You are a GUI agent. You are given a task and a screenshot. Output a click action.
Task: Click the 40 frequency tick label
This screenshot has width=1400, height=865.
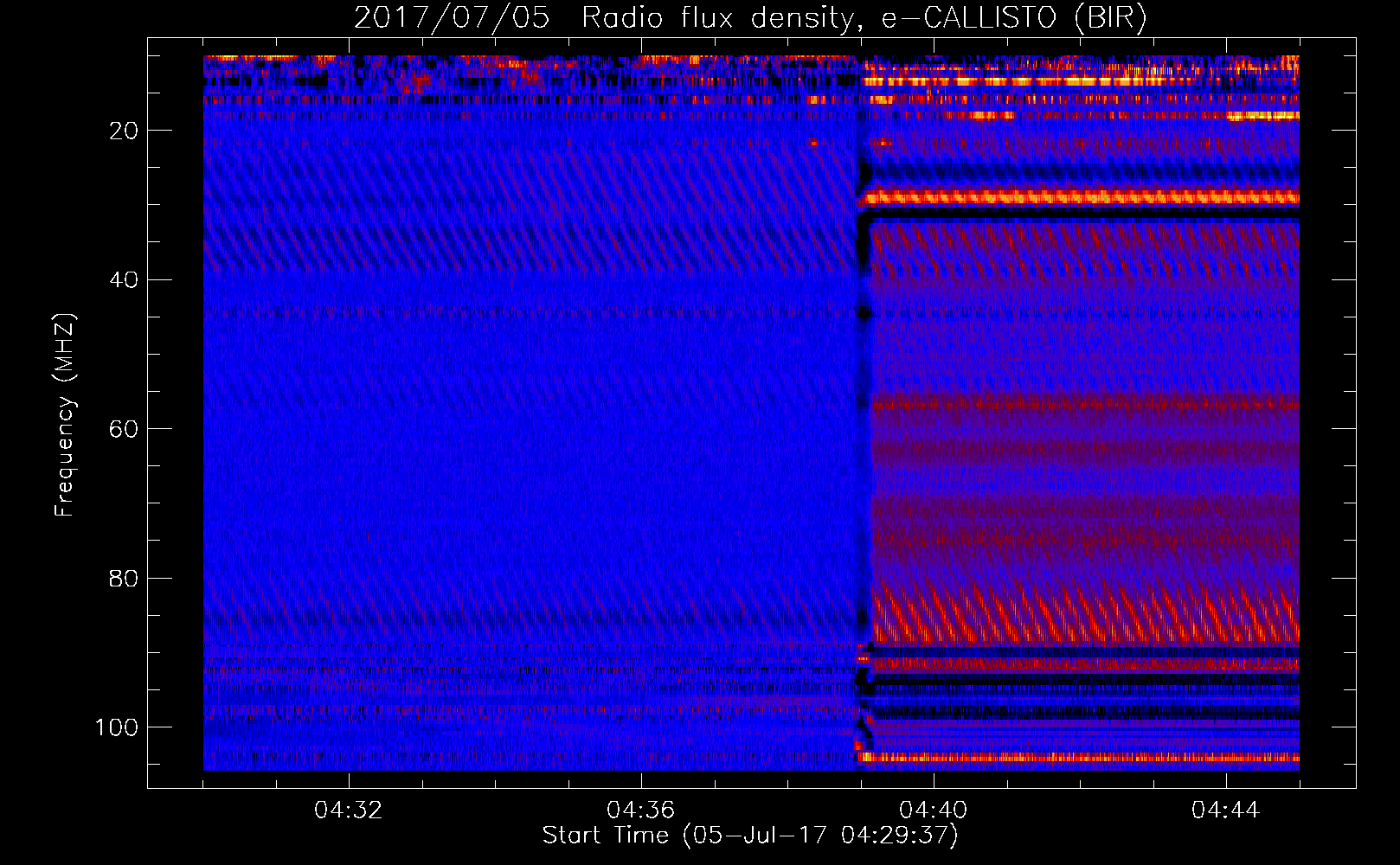pyautogui.click(x=125, y=280)
